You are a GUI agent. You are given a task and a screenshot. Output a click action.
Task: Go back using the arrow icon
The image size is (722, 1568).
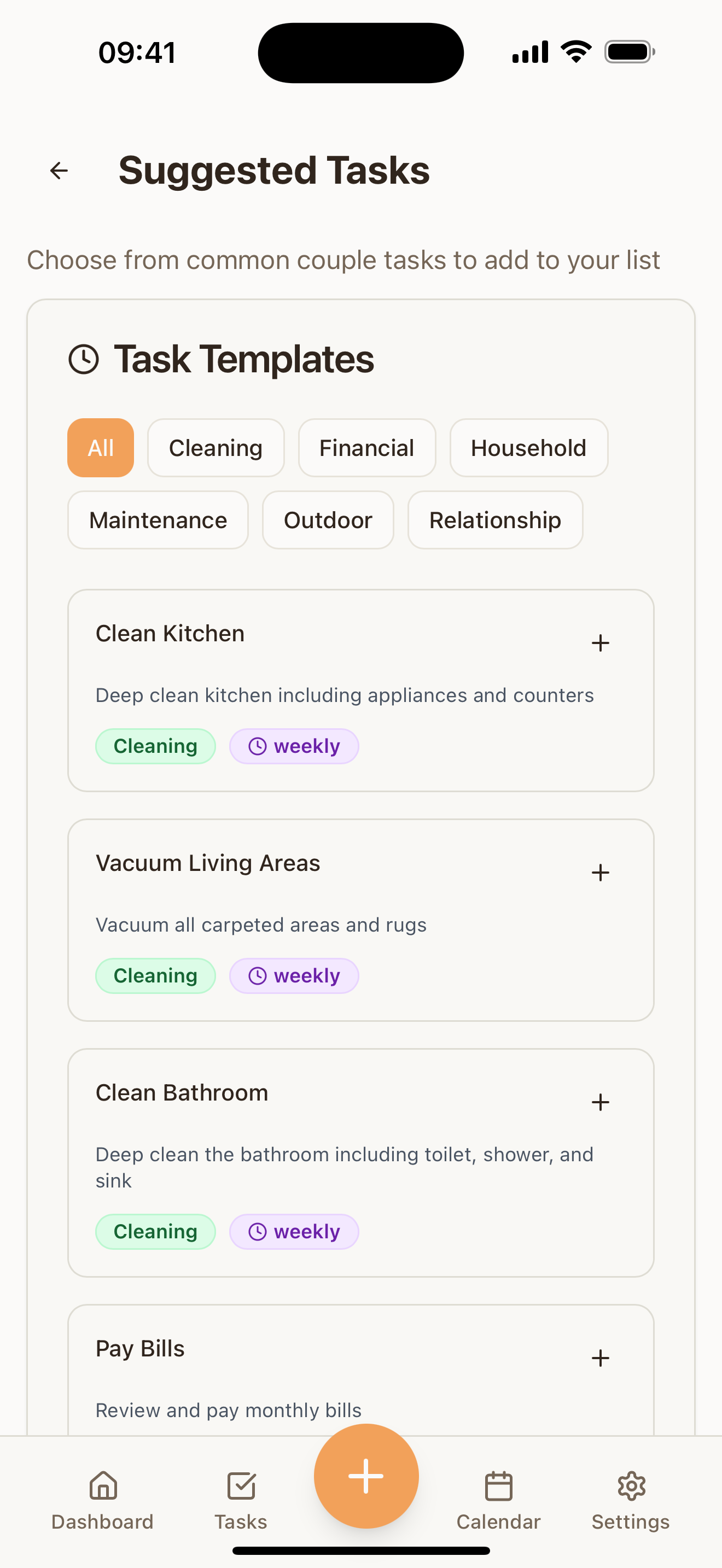tap(59, 171)
